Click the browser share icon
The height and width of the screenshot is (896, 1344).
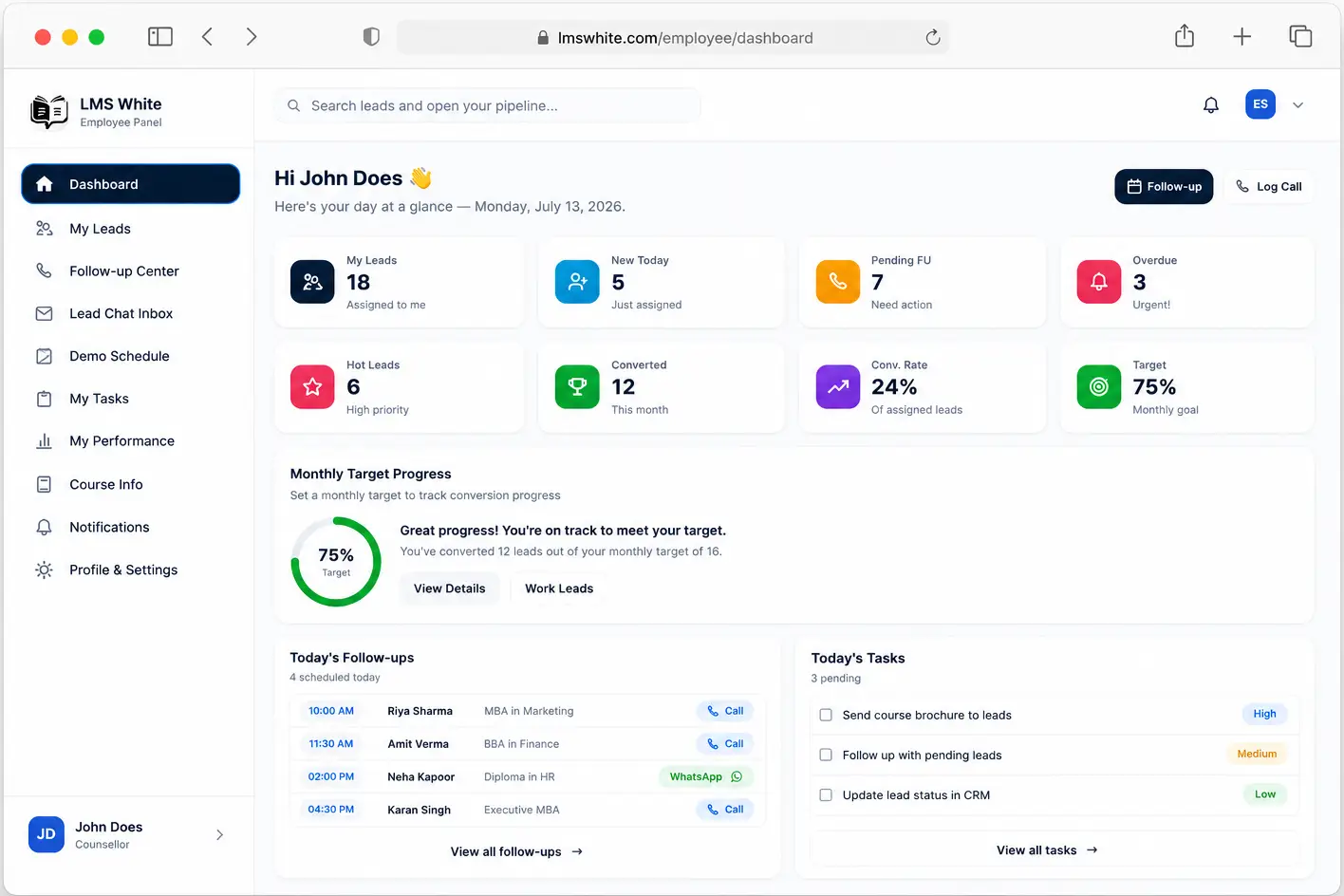pos(1185,36)
